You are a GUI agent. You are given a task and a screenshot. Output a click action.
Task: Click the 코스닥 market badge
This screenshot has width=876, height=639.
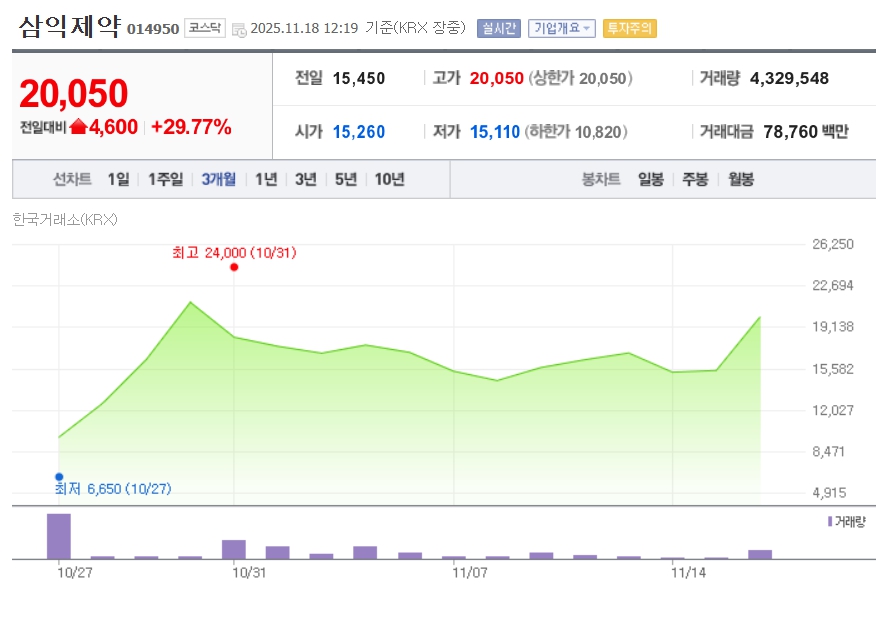205,28
